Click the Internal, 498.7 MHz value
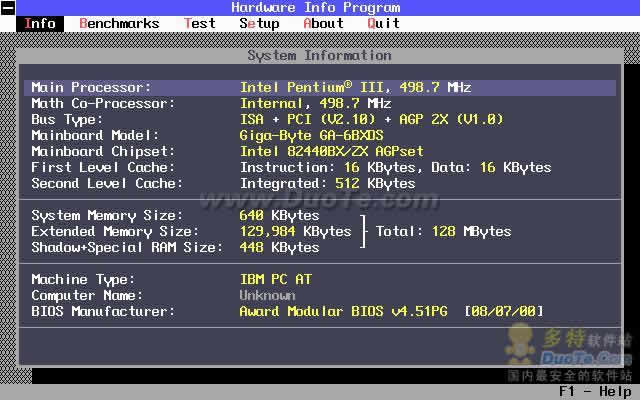This screenshot has width=640, height=400. click(x=316, y=103)
